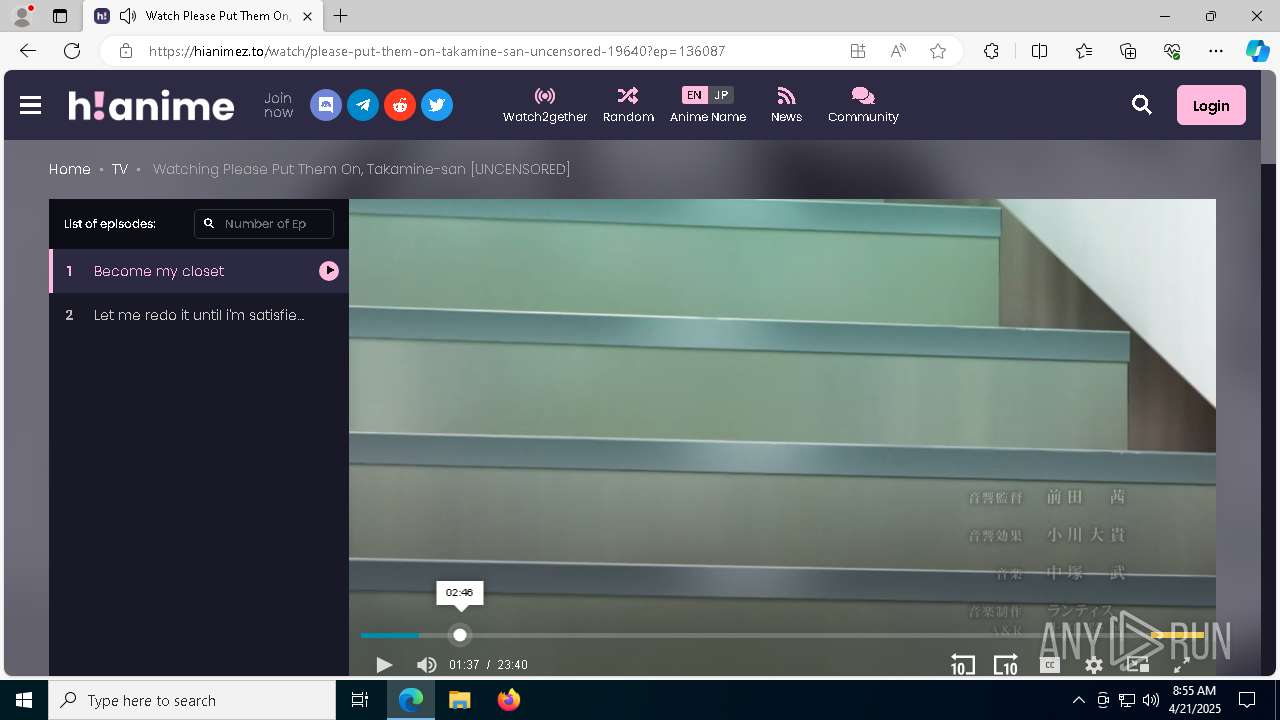Pick a Random anime
Screen dimensions: 1280x720
pos(628,105)
